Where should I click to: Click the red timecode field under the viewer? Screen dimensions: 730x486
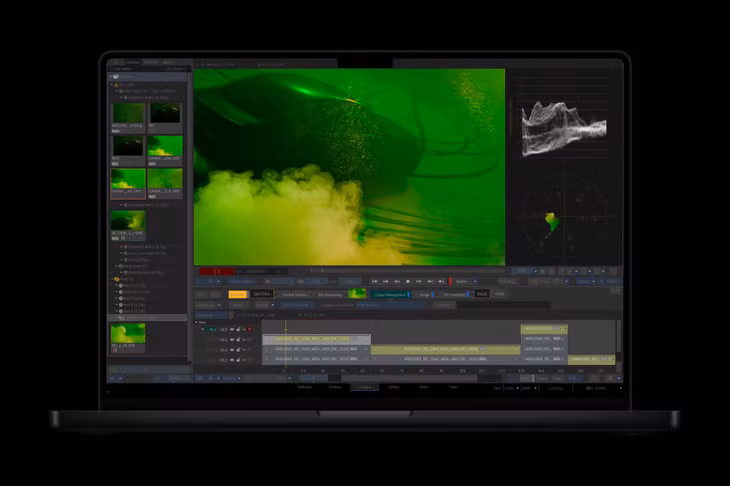[x=217, y=271]
